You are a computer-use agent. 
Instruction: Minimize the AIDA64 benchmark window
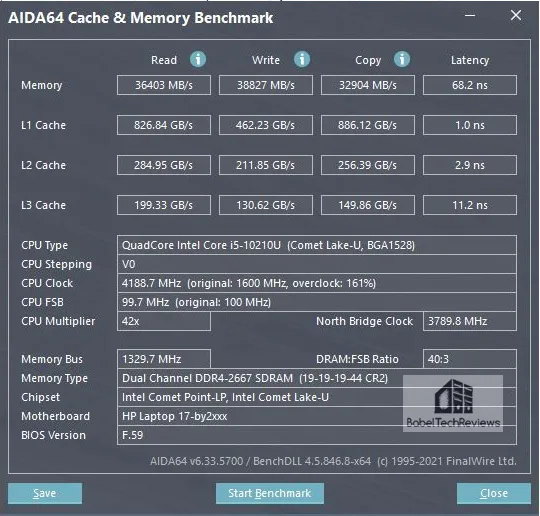(470, 16)
